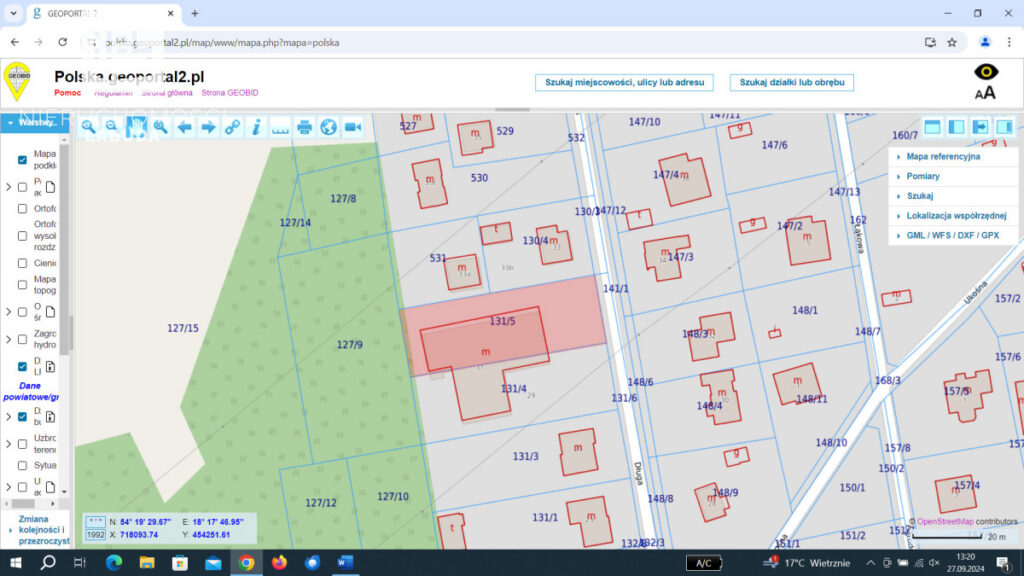Open the print map tool
The width and height of the screenshot is (1024, 576).
pos(304,127)
